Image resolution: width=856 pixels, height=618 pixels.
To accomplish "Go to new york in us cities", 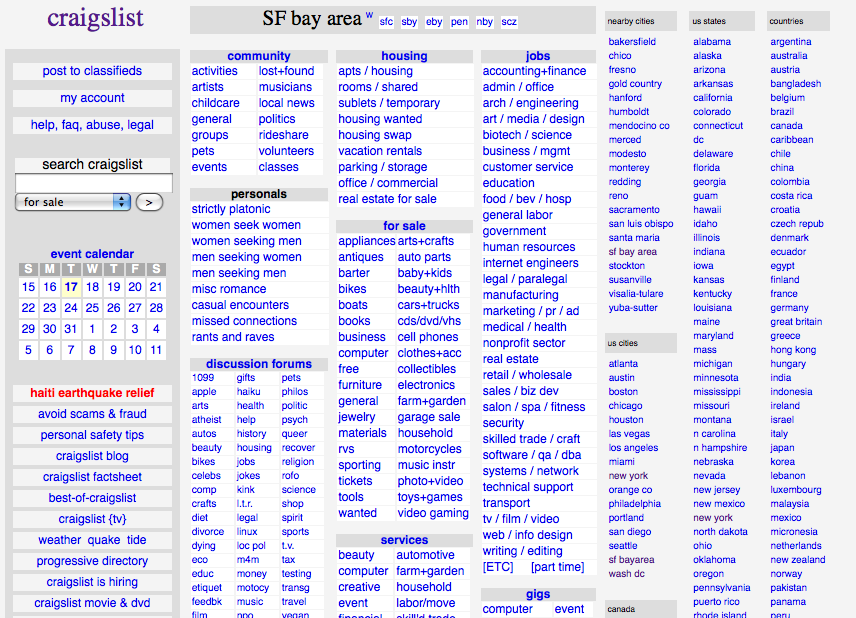I will pos(628,476).
